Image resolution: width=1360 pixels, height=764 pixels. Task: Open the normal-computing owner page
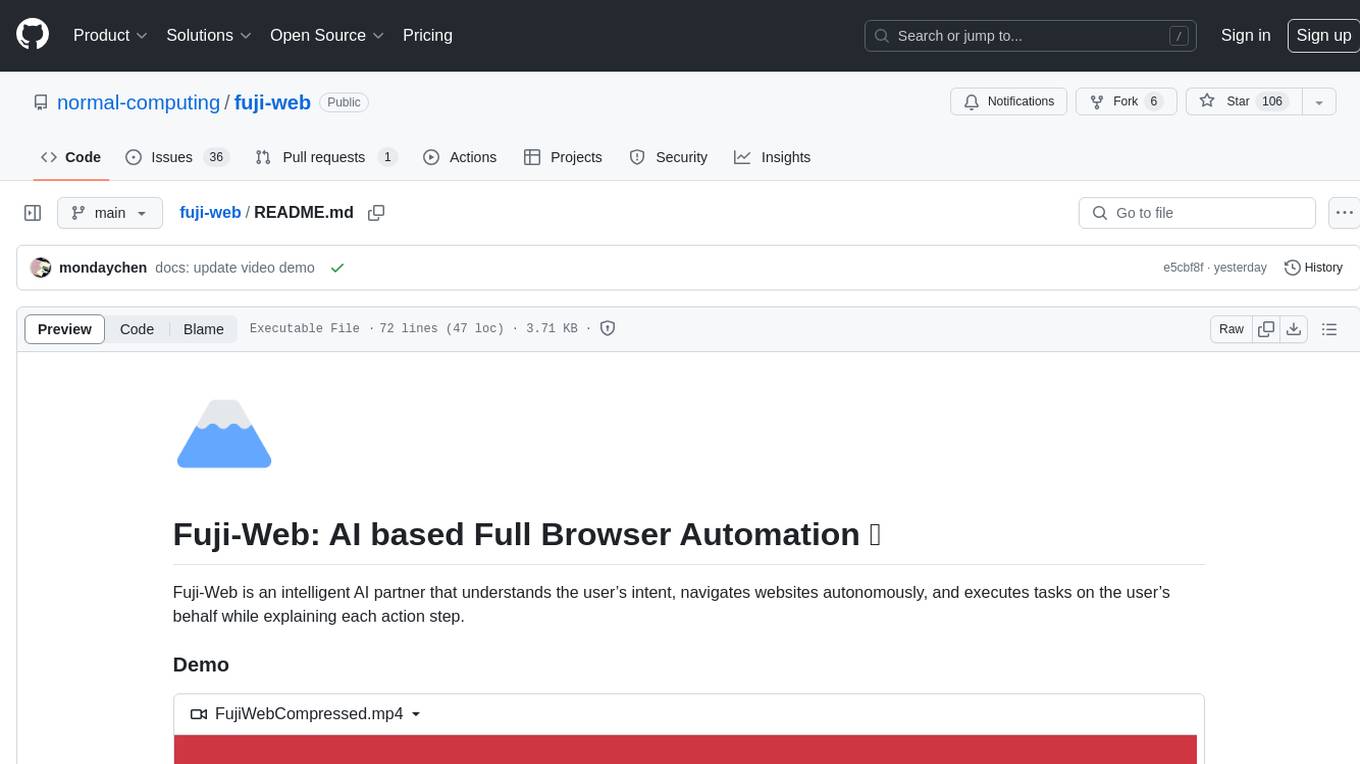138,102
